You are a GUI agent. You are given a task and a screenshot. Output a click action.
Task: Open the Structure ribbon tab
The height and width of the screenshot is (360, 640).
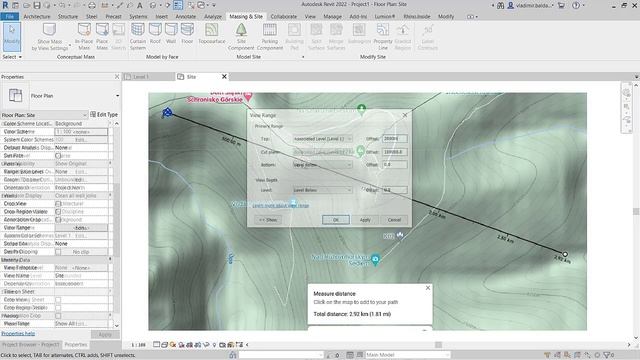[68, 16]
